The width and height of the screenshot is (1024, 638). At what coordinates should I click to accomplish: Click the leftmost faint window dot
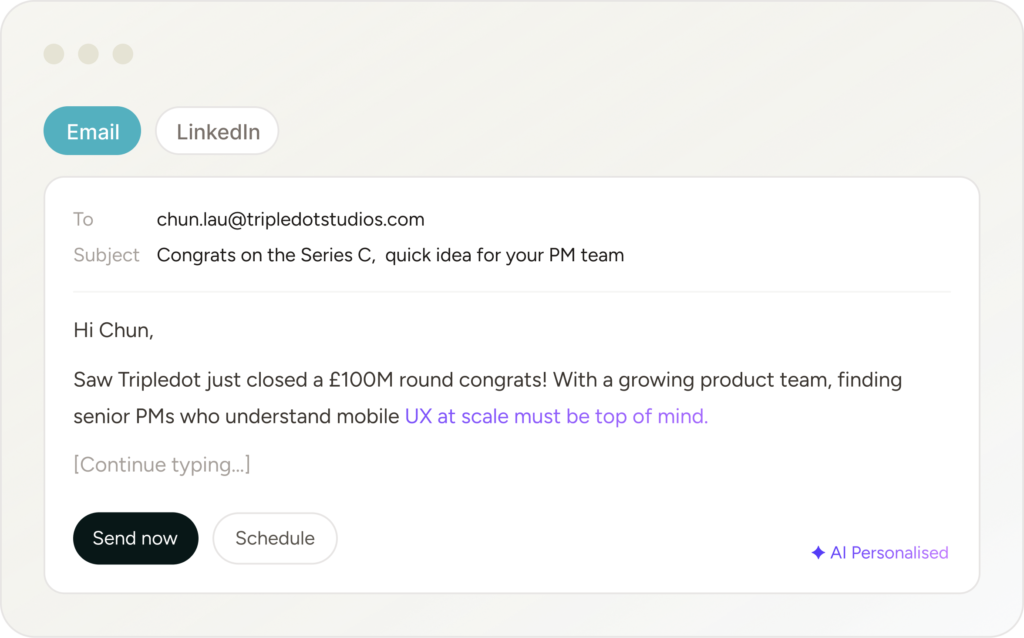55,55
